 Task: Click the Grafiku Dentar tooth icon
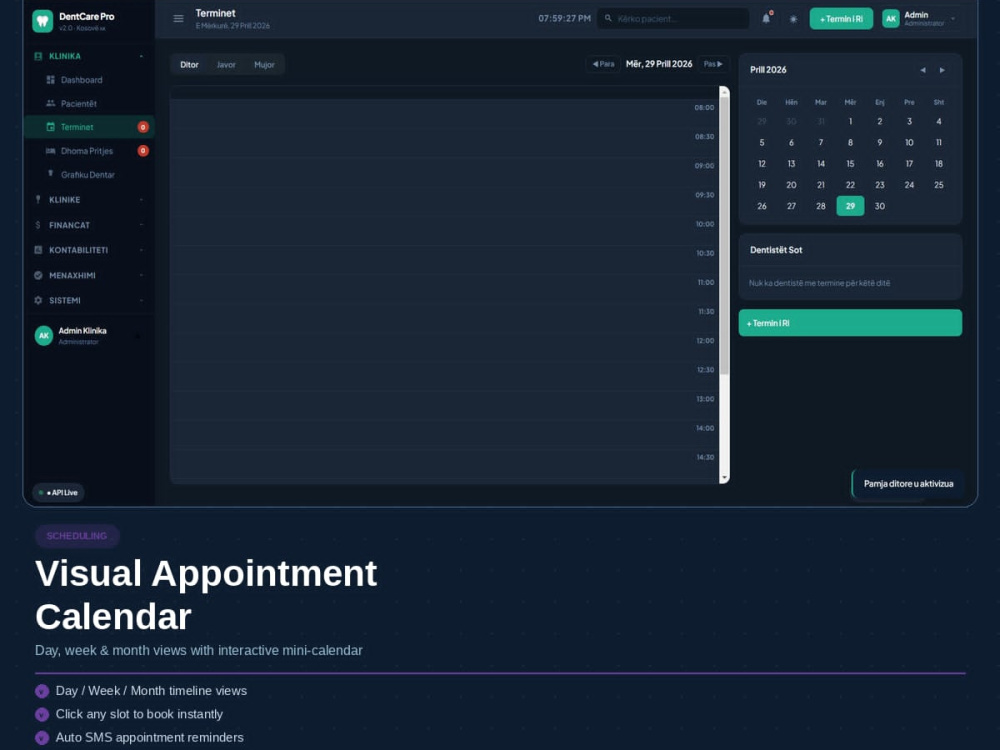click(50, 173)
